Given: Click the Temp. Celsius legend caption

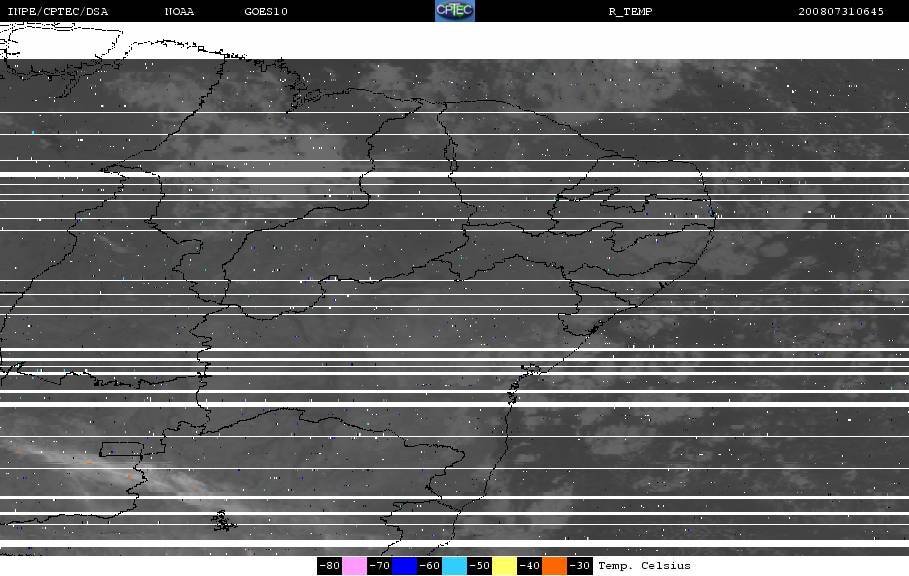Looking at the screenshot, I should click(x=644, y=566).
